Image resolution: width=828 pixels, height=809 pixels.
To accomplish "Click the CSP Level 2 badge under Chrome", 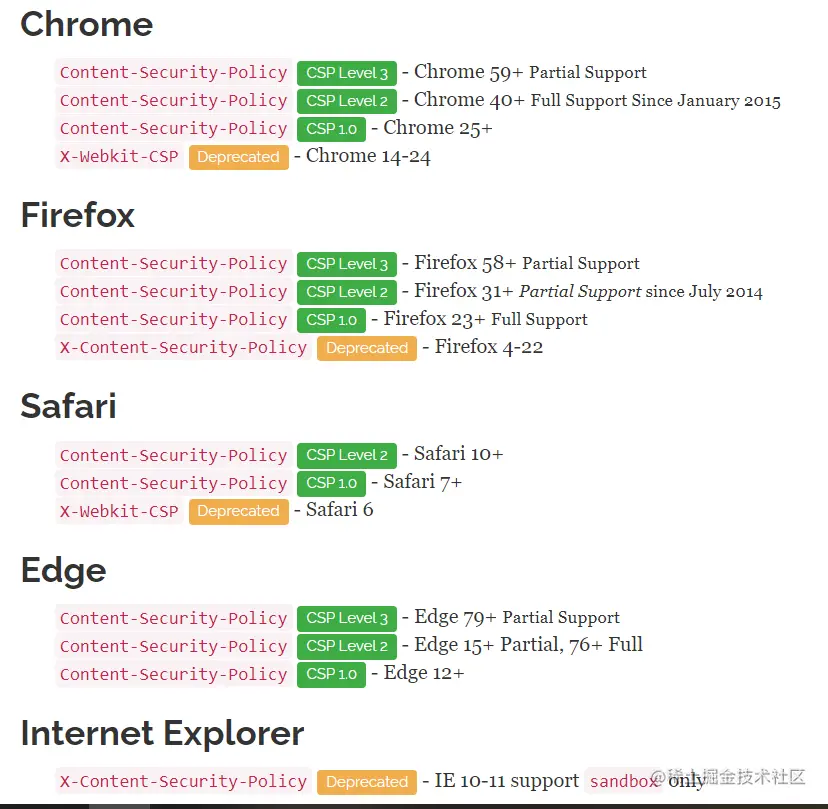I will (346, 101).
